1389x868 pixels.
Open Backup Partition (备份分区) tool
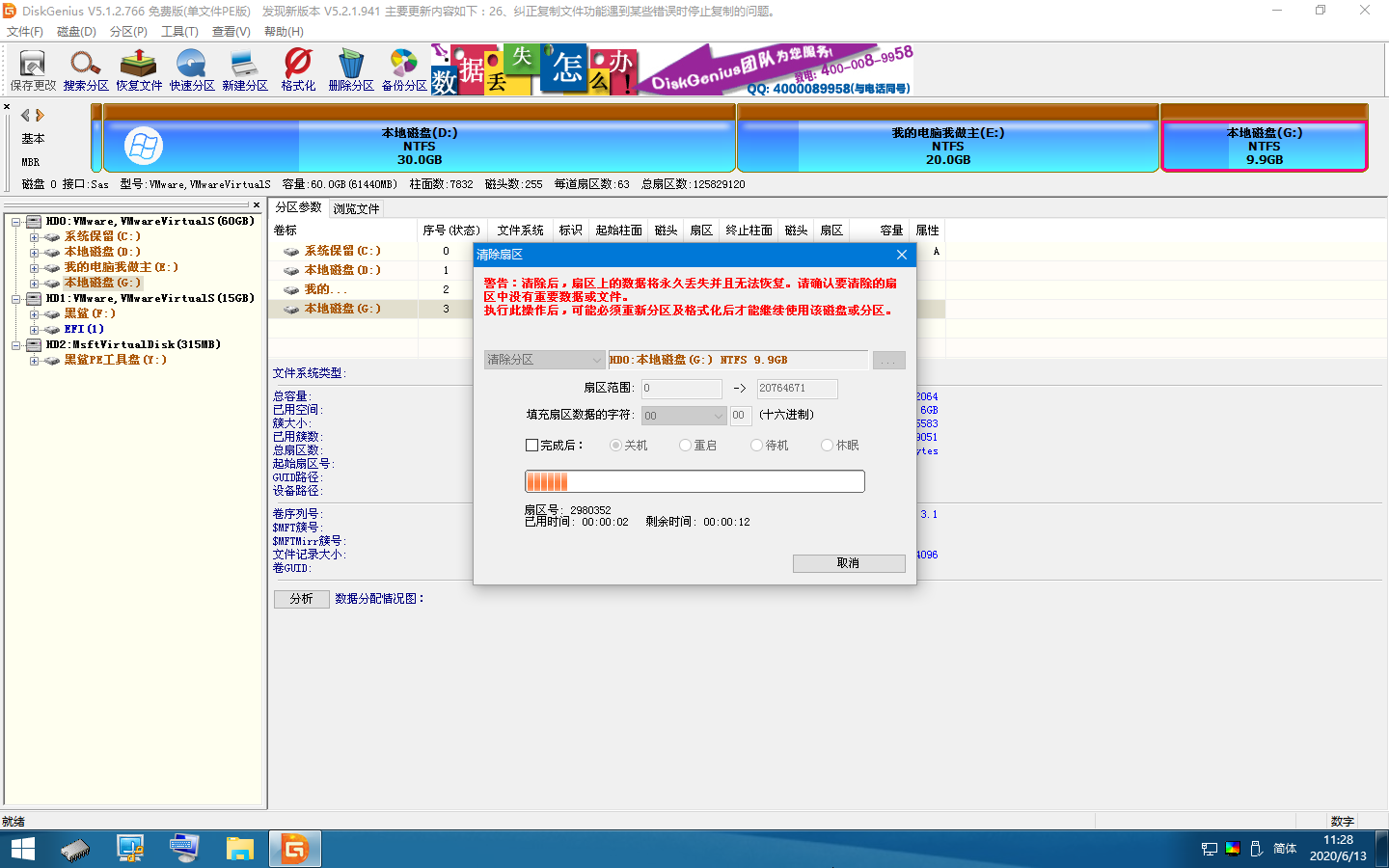pyautogui.click(x=404, y=70)
